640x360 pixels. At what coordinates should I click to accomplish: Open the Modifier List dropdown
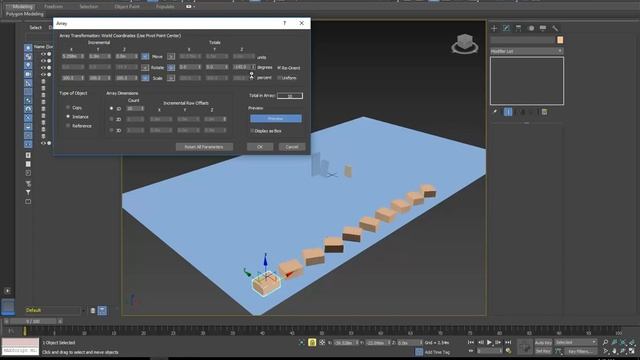pos(527,51)
